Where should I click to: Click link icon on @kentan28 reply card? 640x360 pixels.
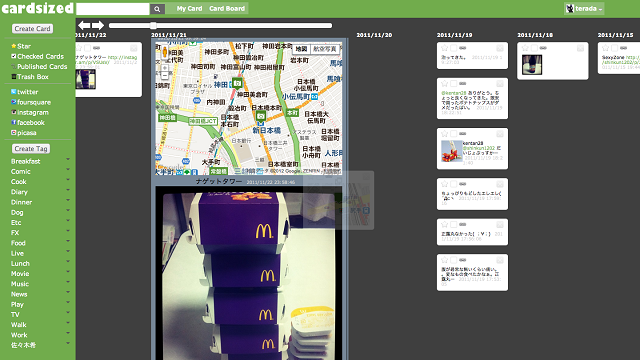point(462,84)
